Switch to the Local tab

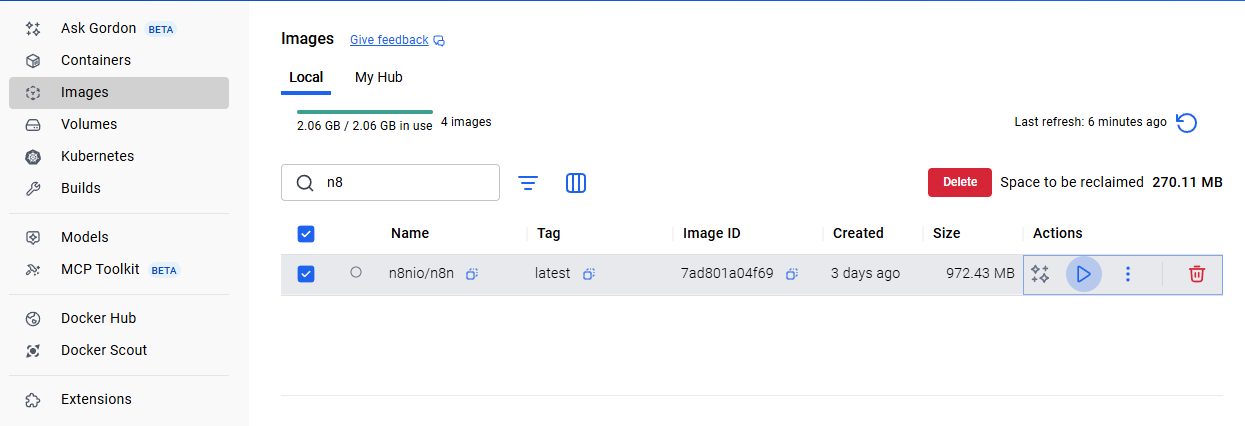(x=306, y=77)
